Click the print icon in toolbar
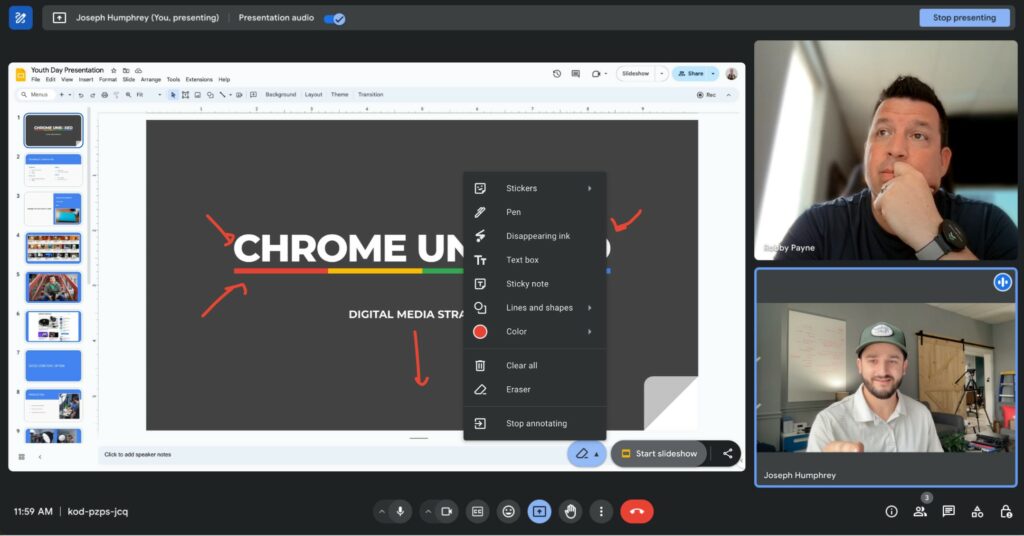Viewport: 1024px width, 536px height. click(x=104, y=95)
